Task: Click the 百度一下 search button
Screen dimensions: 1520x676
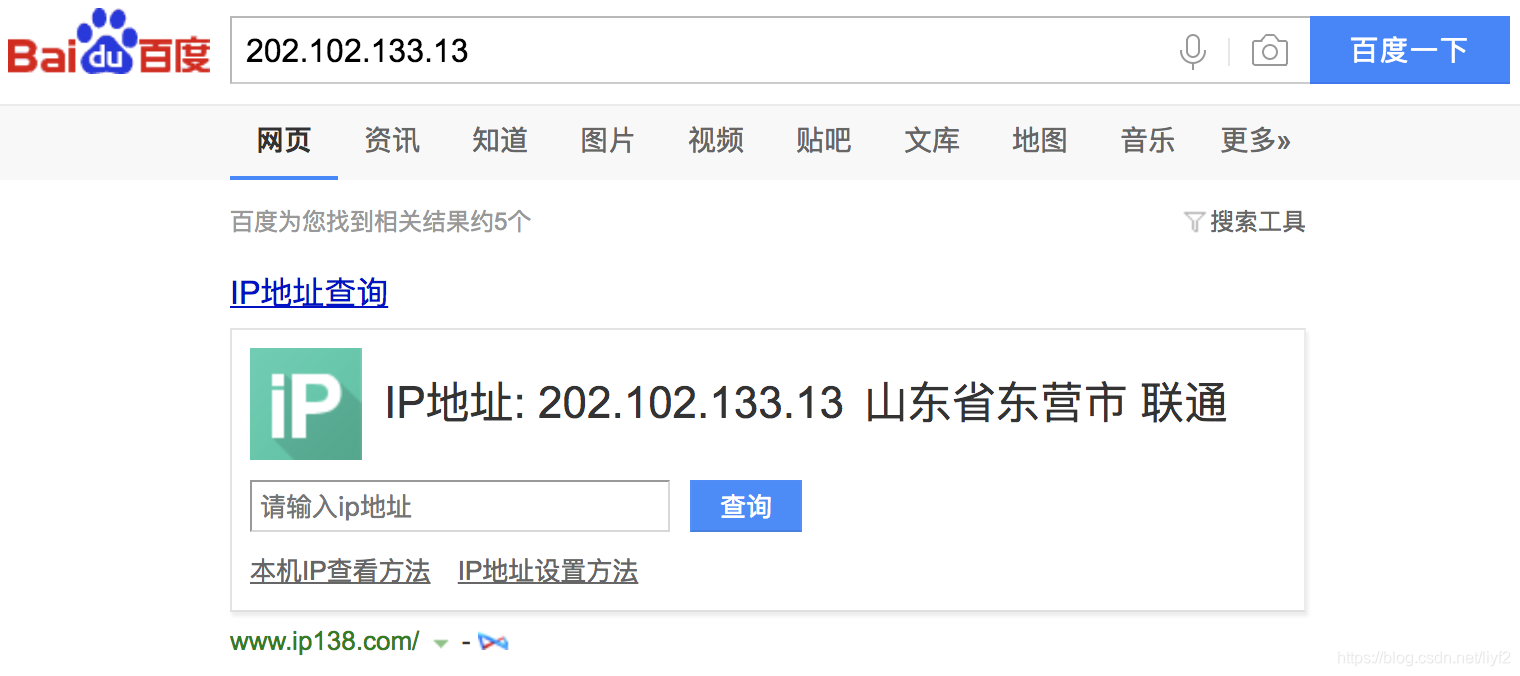Action: point(1410,50)
